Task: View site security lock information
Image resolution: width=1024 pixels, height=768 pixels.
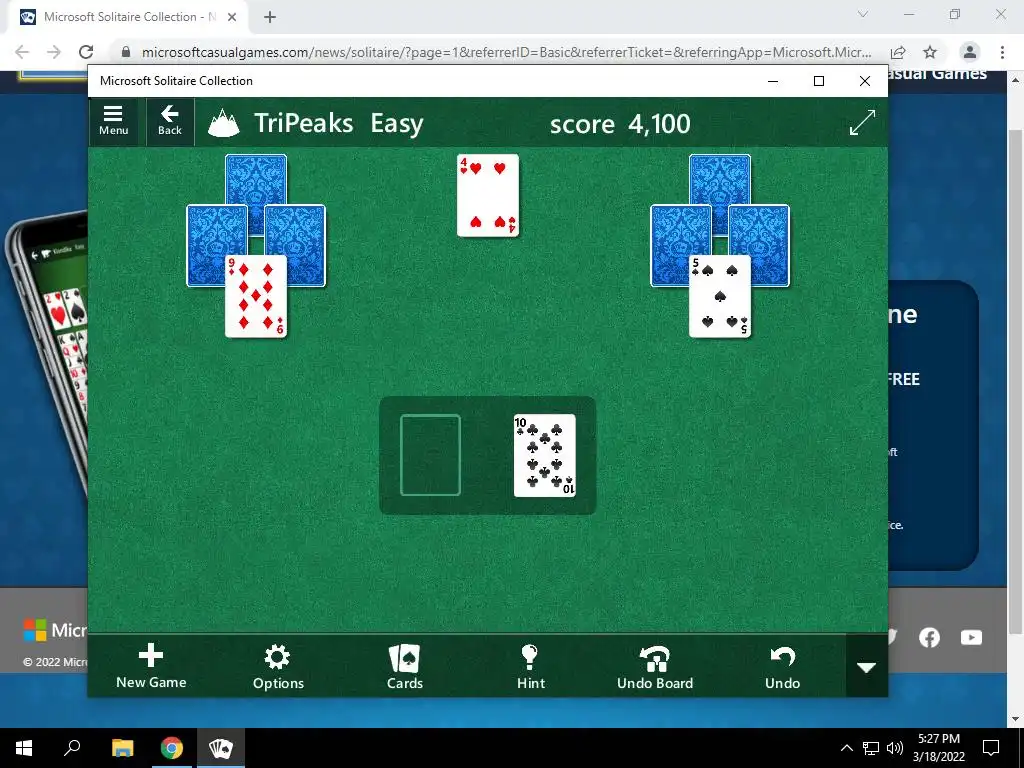Action: 126,52
